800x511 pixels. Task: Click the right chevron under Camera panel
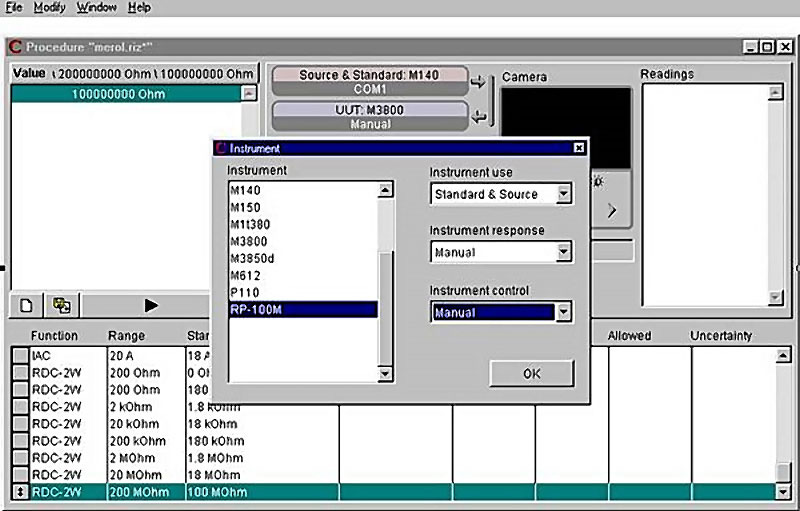(x=611, y=211)
